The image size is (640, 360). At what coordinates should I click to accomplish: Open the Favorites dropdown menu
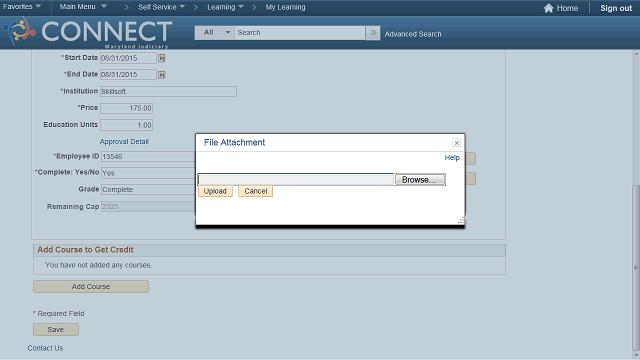click(x=22, y=7)
